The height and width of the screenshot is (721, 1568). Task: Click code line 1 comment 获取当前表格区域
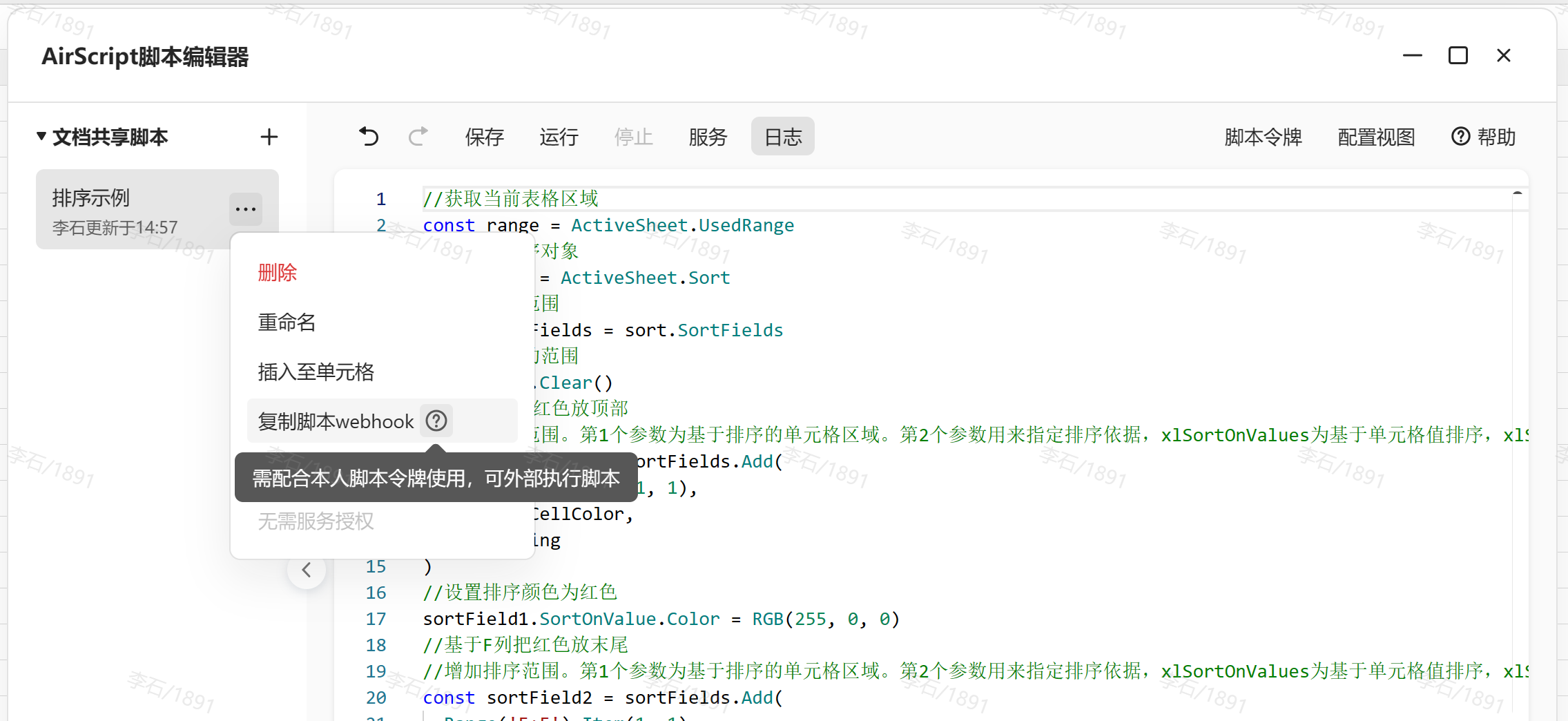(x=510, y=199)
